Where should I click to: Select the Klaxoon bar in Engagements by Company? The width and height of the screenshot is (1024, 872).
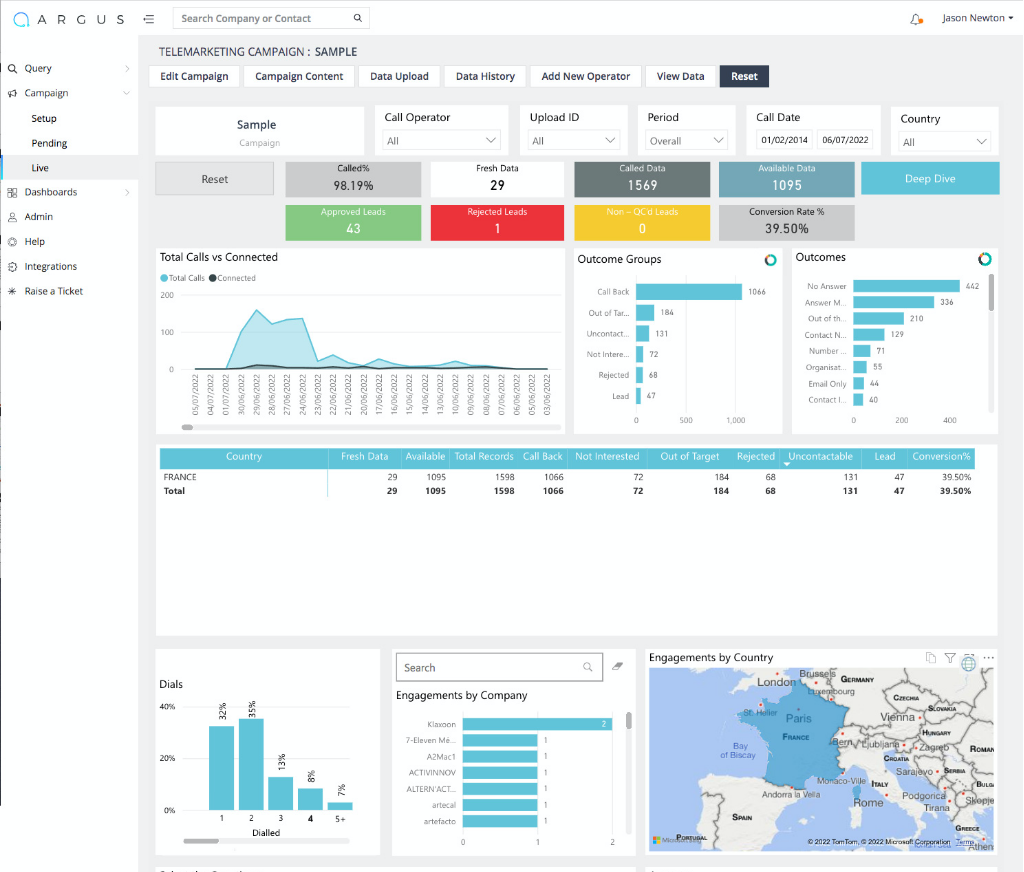coord(537,724)
